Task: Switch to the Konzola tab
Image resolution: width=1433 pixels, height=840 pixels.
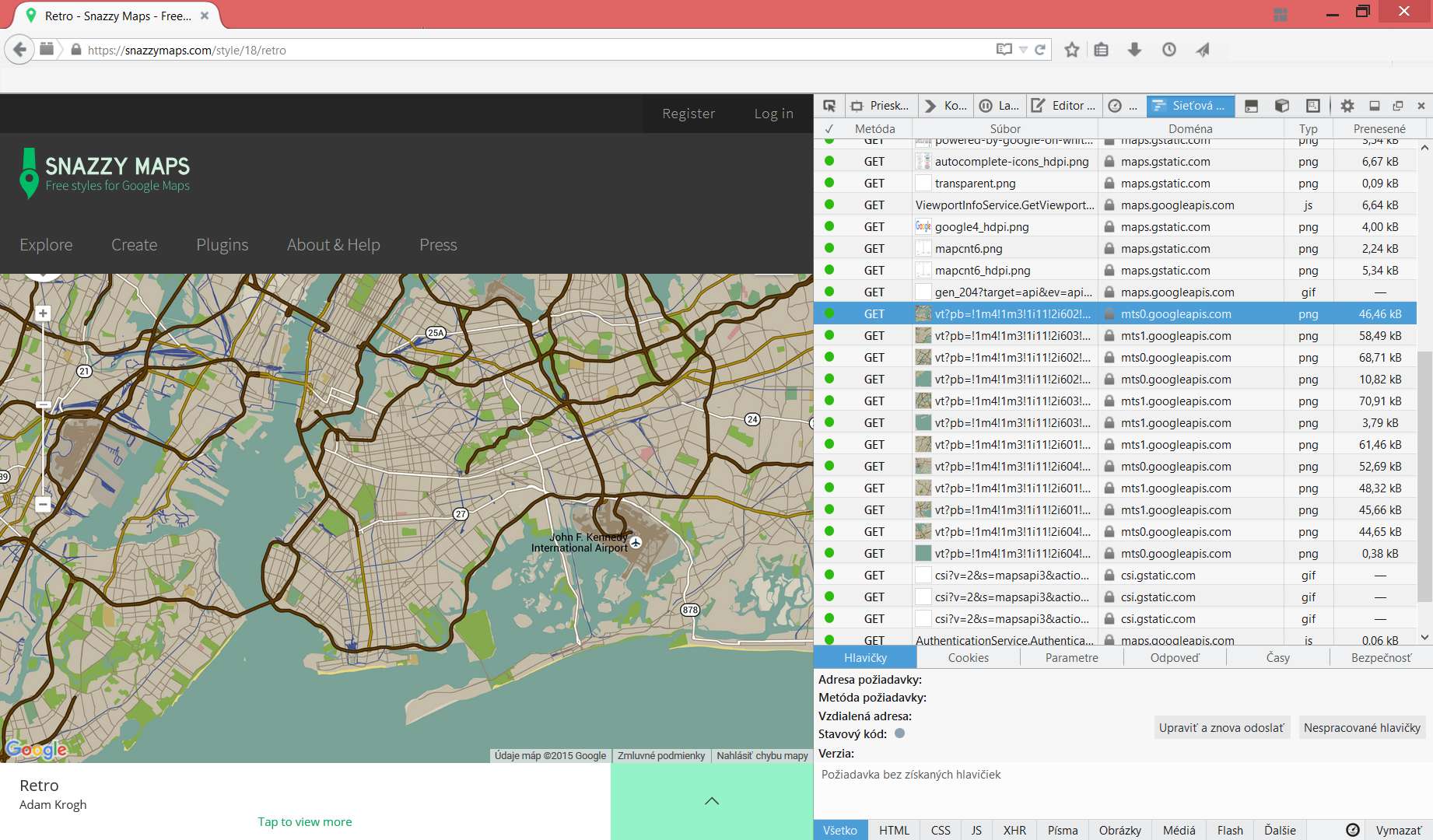Action: [946, 106]
